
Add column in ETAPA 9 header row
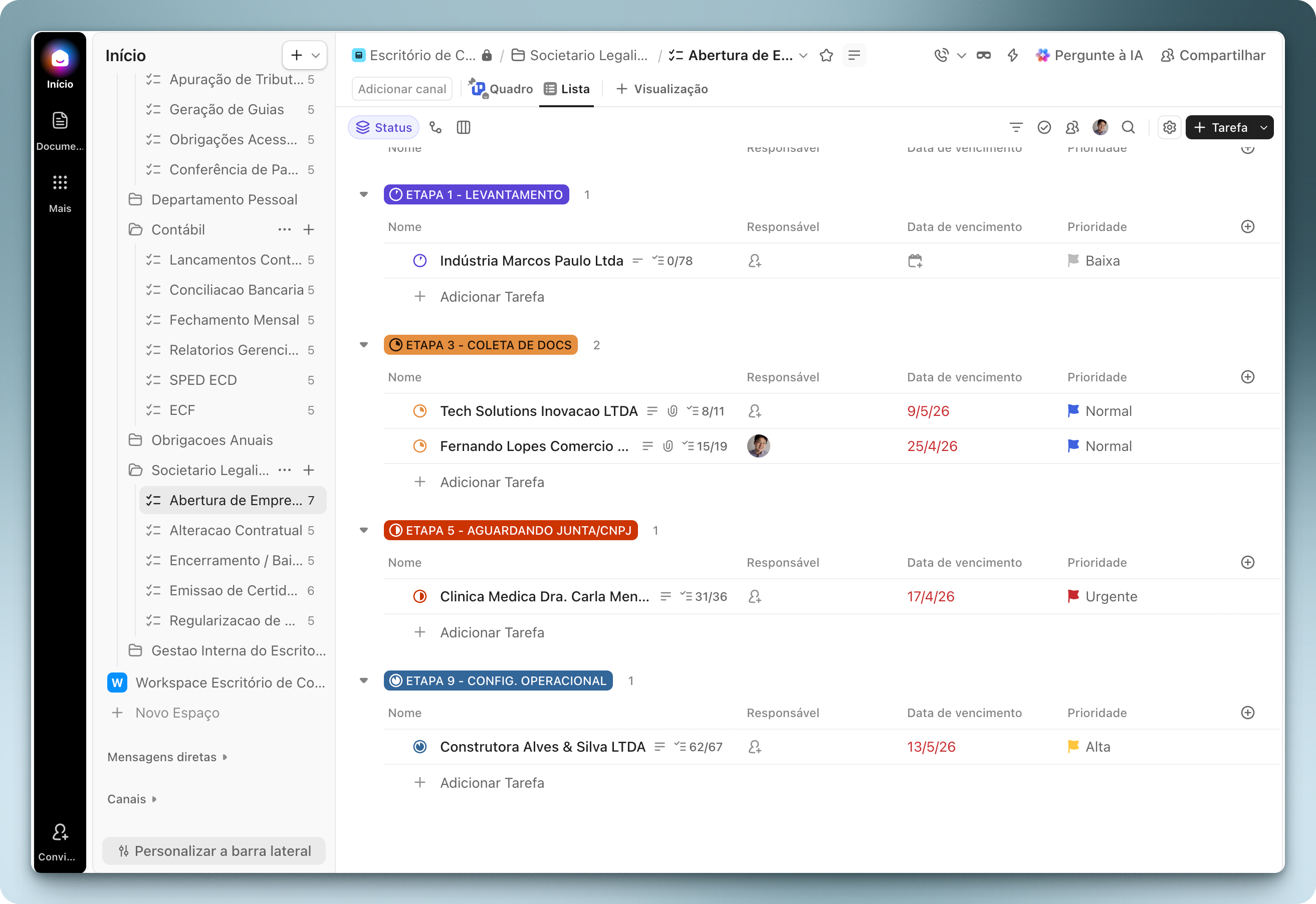point(1247,713)
